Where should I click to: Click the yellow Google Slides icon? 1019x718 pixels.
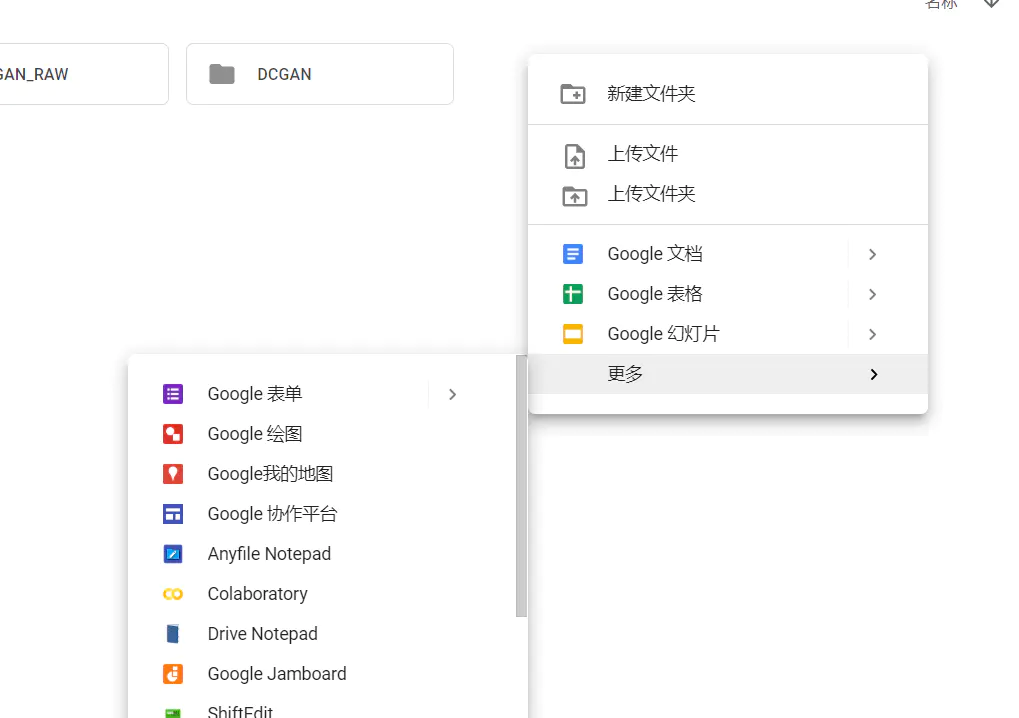573,334
